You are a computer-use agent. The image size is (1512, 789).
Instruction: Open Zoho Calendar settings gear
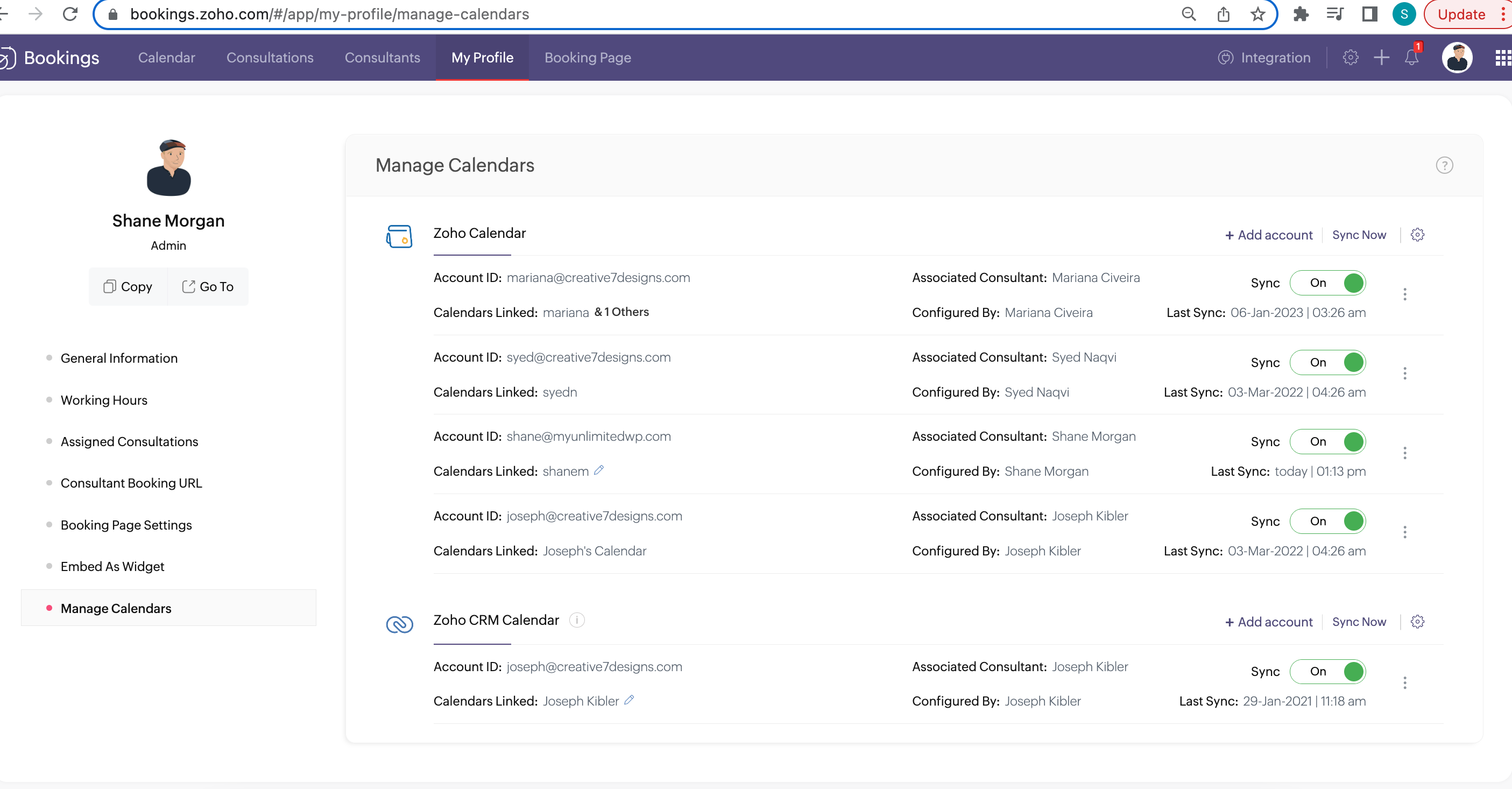(1417, 235)
